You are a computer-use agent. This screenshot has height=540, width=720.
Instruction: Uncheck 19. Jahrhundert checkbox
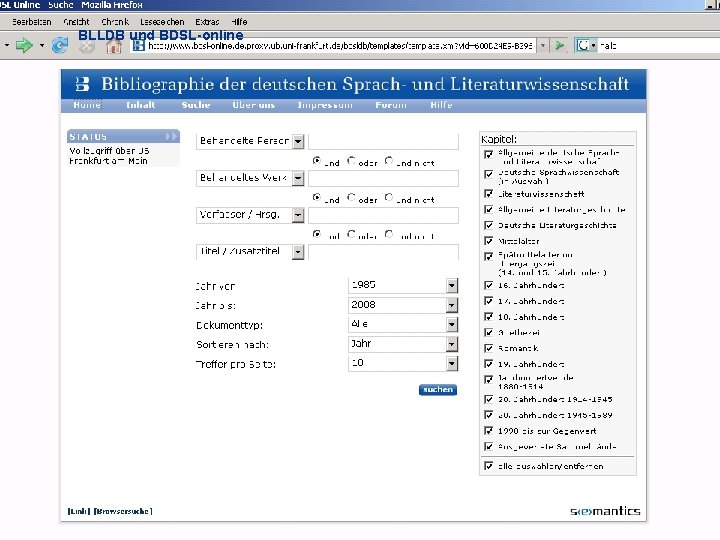tap(489, 364)
